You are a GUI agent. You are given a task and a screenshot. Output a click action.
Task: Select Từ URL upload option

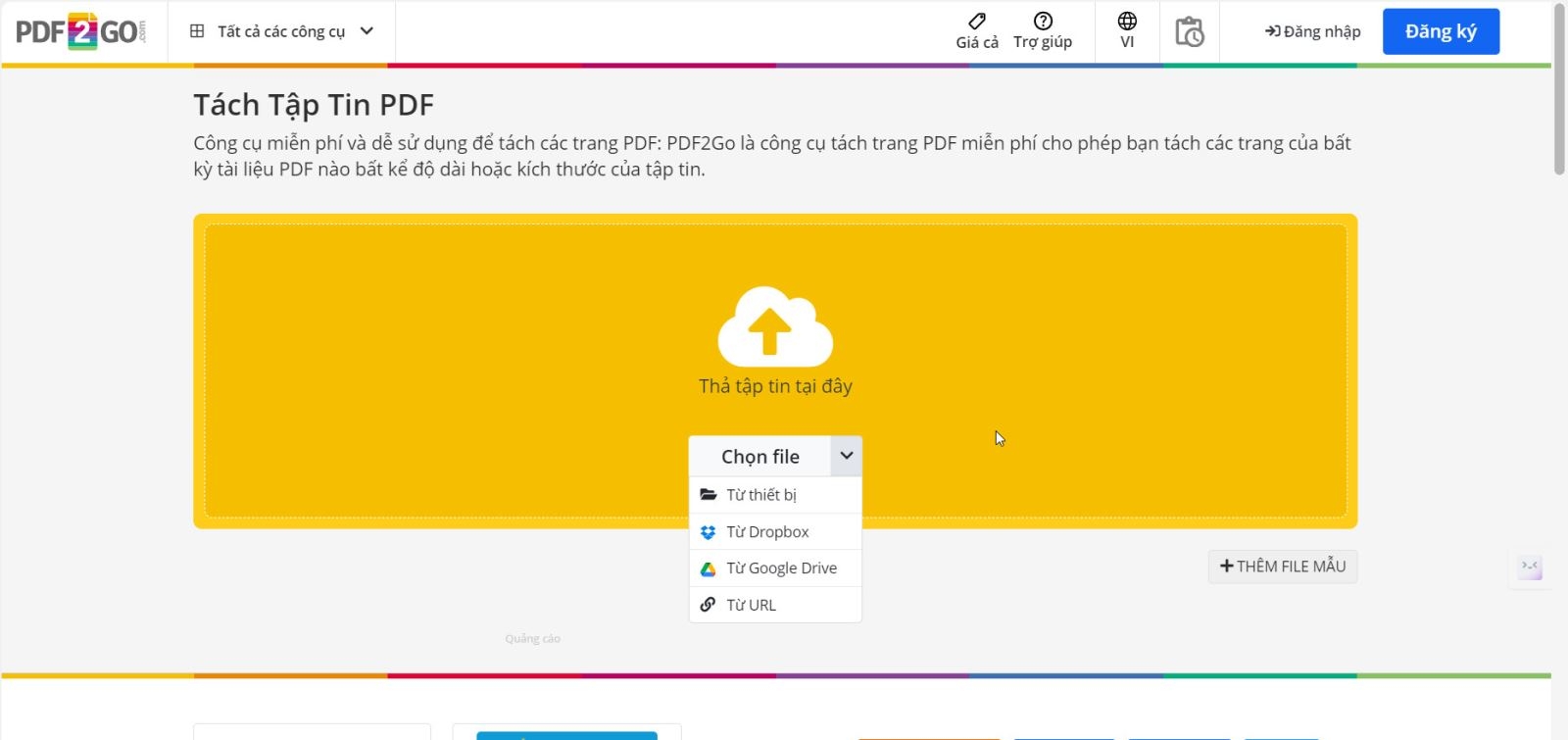coord(775,605)
